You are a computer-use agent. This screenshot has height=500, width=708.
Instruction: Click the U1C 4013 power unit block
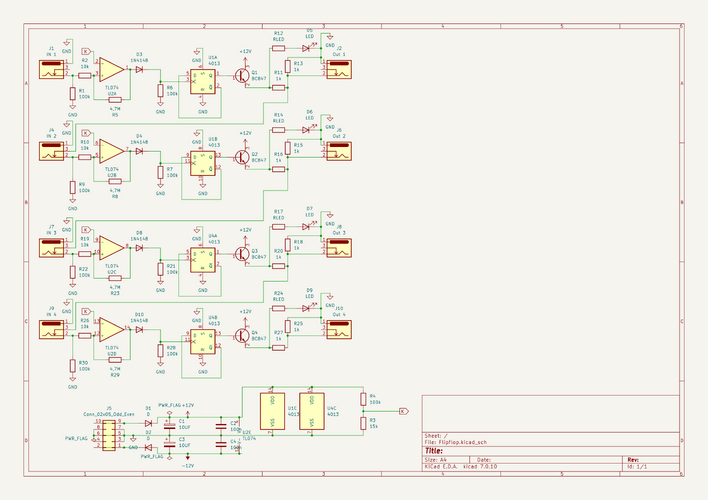272,411
